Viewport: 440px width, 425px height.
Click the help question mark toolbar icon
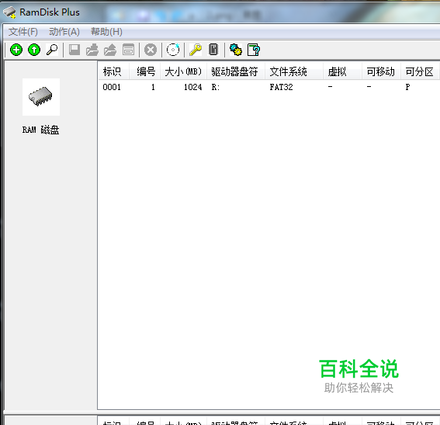click(x=254, y=50)
